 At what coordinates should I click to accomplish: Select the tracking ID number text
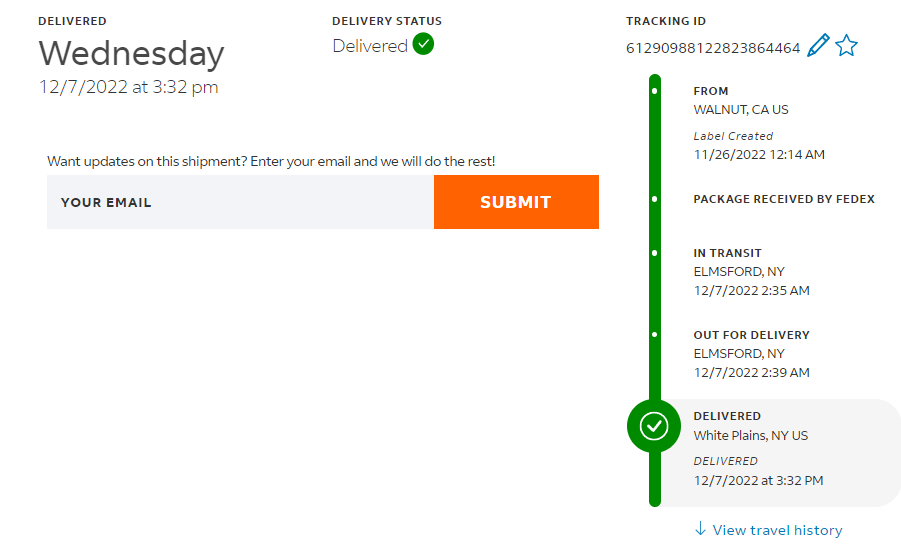click(713, 48)
